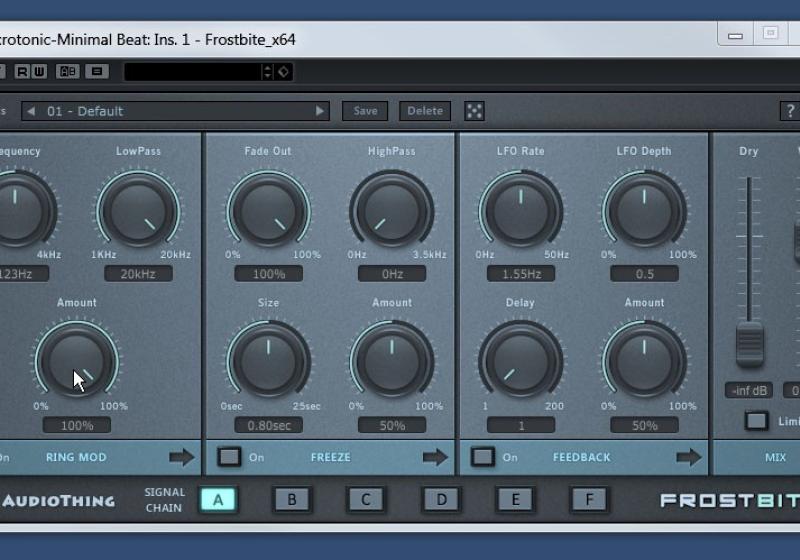Click the Freeze section routing arrow
This screenshot has height=560, width=800.
pos(436,457)
